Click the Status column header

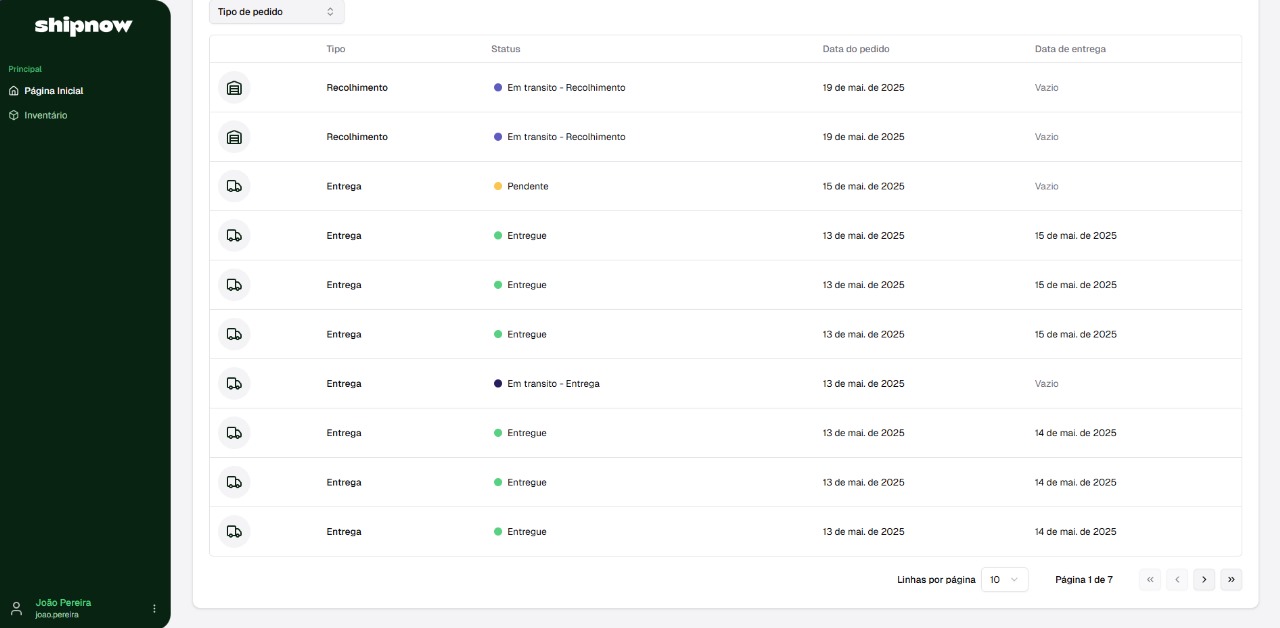[506, 49]
